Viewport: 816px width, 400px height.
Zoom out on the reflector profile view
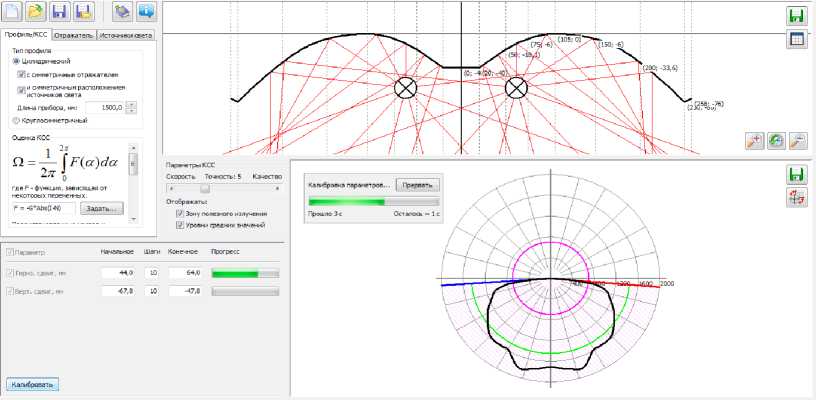pos(798,143)
